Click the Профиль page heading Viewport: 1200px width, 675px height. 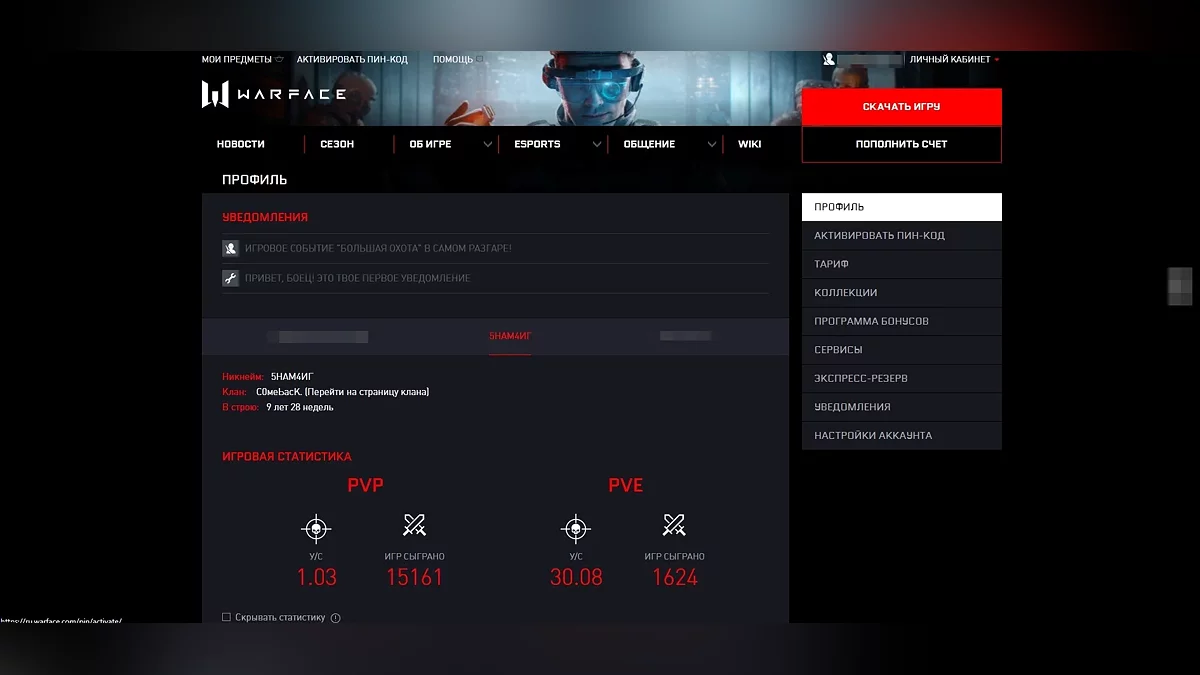255,180
